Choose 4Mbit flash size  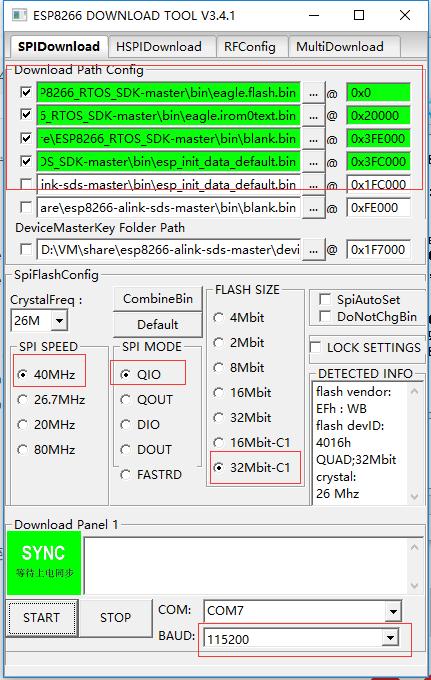[x=239, y=317]
